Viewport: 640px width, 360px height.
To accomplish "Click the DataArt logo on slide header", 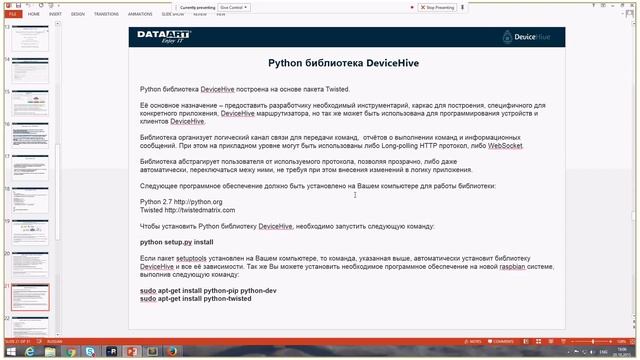I will [x=164, y=36].
